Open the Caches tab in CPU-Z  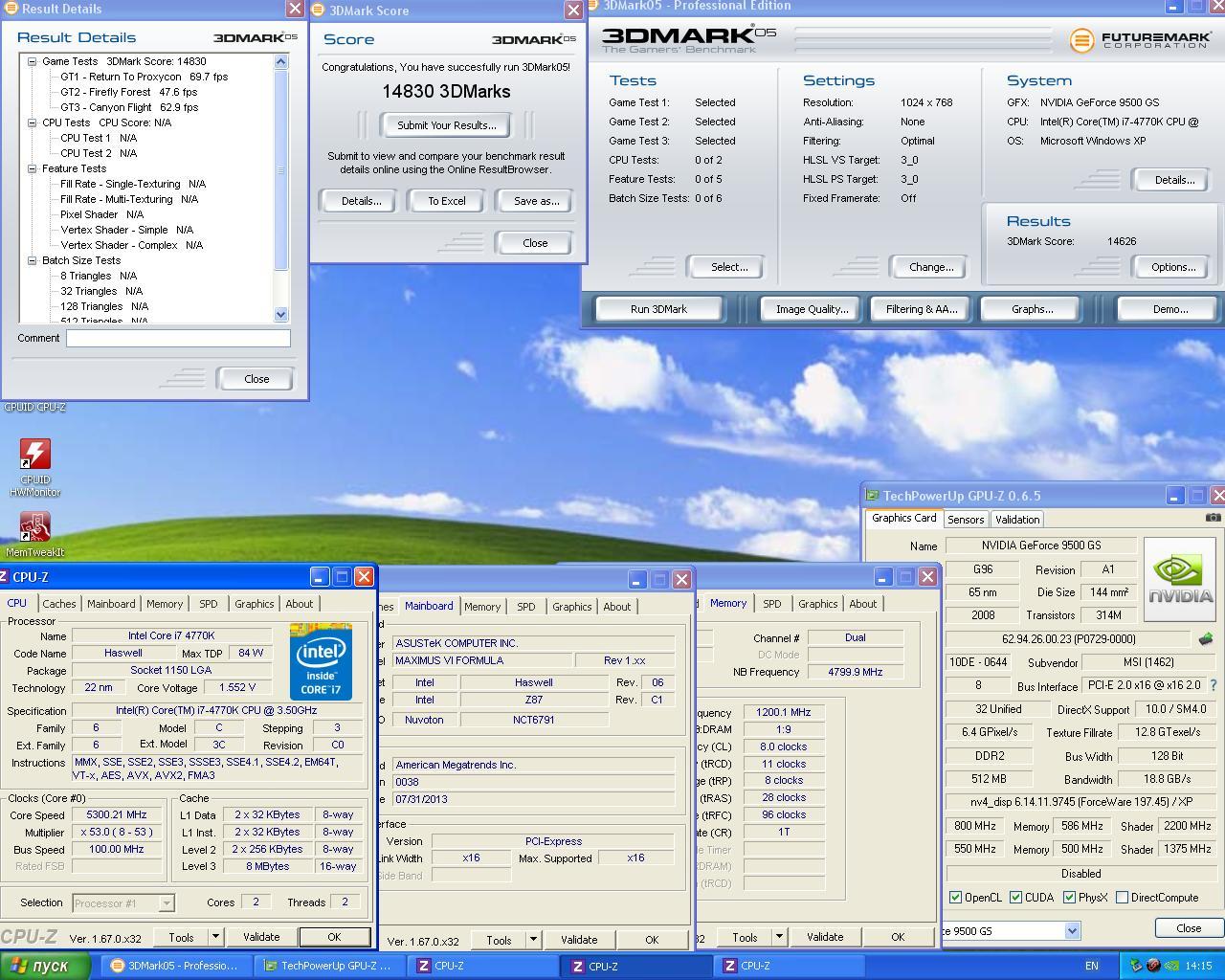coord(58,604)
